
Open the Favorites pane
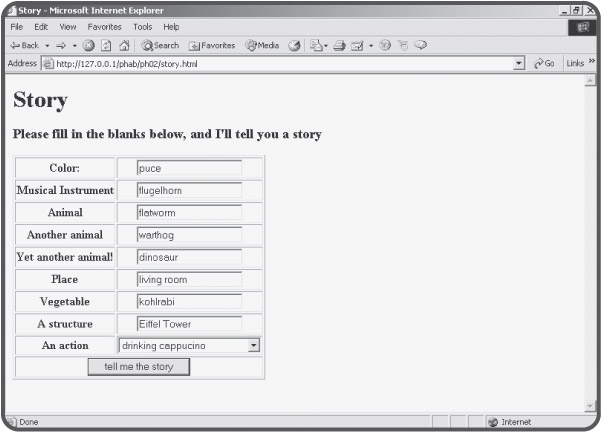[x=211, y=45]
